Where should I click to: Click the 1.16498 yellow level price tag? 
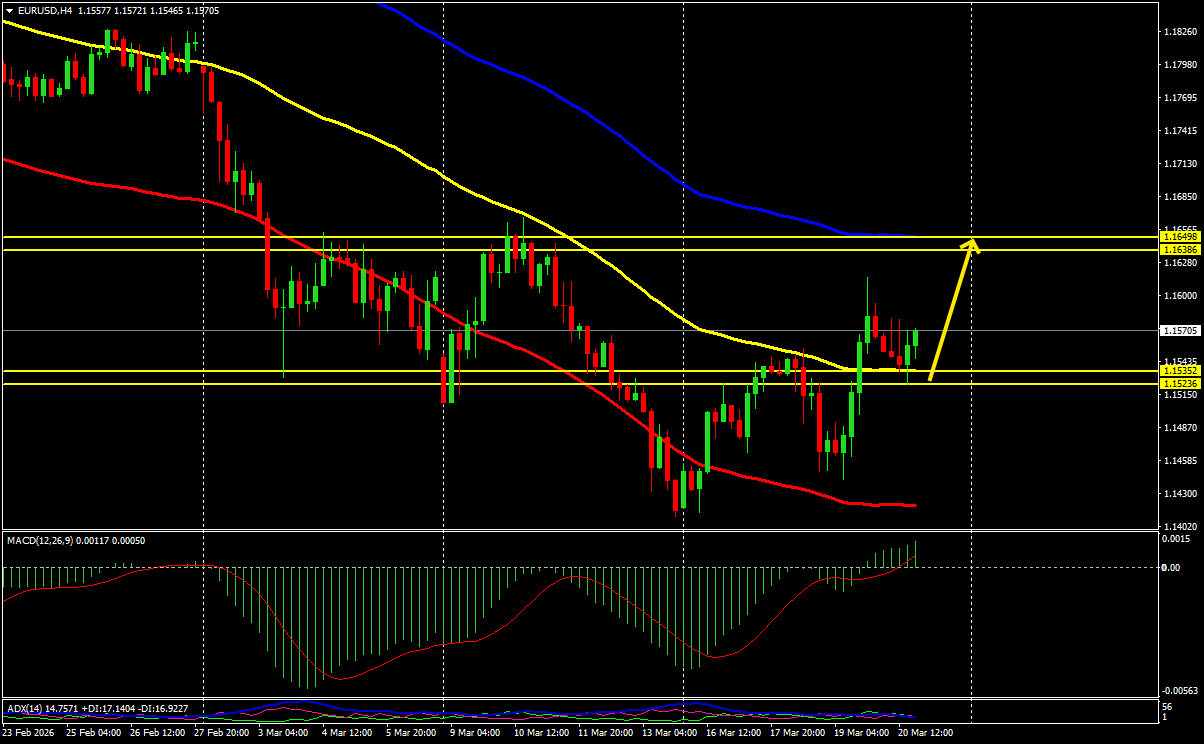point(1180,236)
